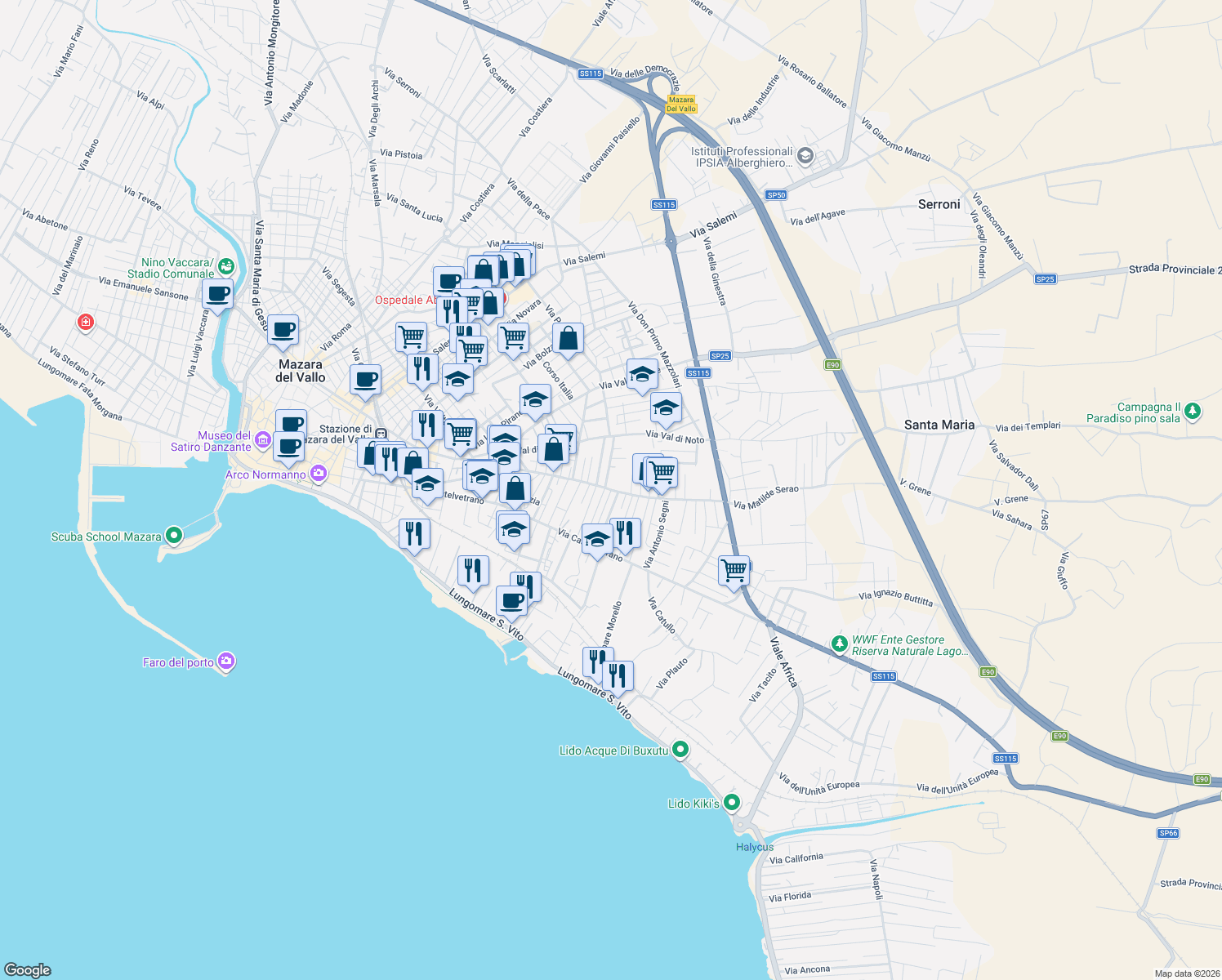This screenshot has height=980, width=1222.
Task: Open the lone shopping cart marker near Via Roma
Action: point(411,337)
